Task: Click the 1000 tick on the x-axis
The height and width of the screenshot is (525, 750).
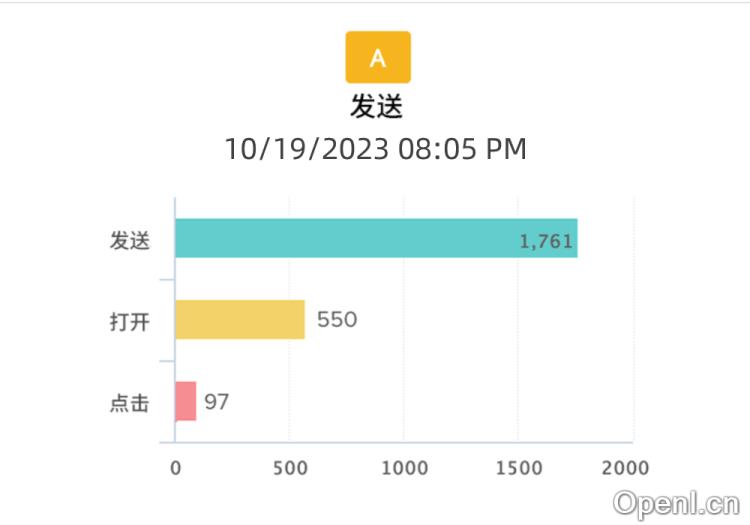Action: (x=403, y=468)
